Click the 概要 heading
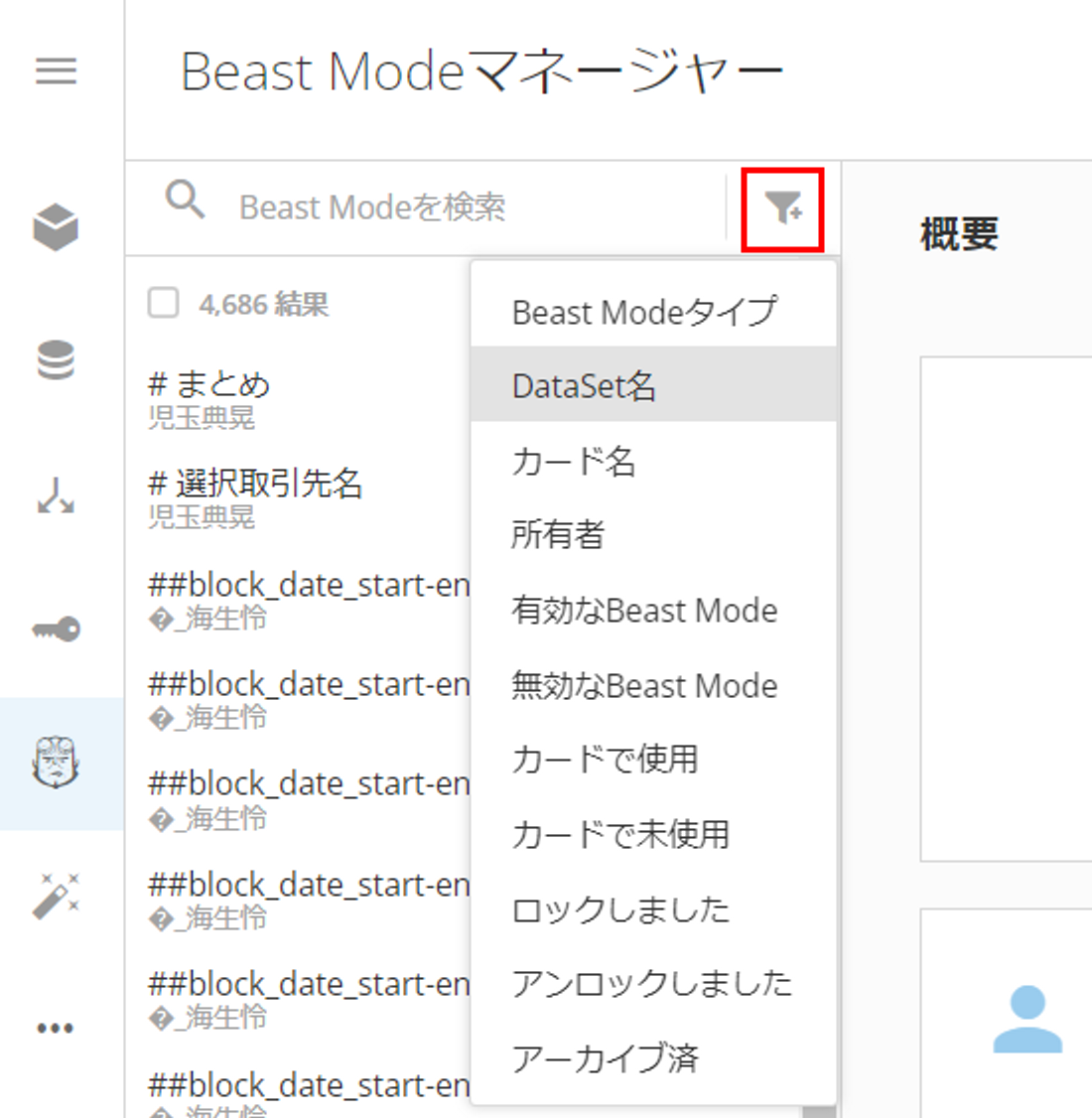 coord(959,234)
